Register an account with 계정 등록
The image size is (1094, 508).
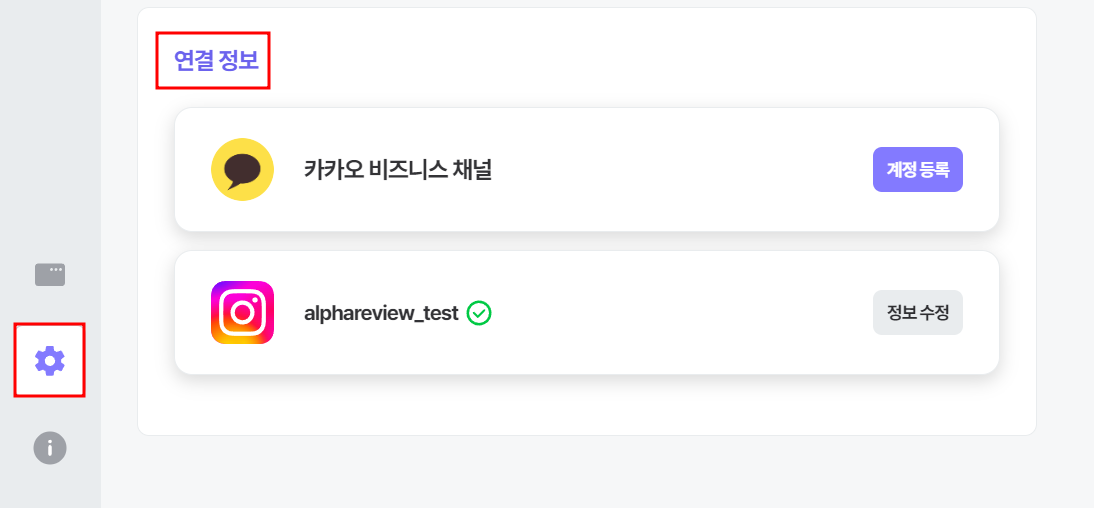pos(917,170)
